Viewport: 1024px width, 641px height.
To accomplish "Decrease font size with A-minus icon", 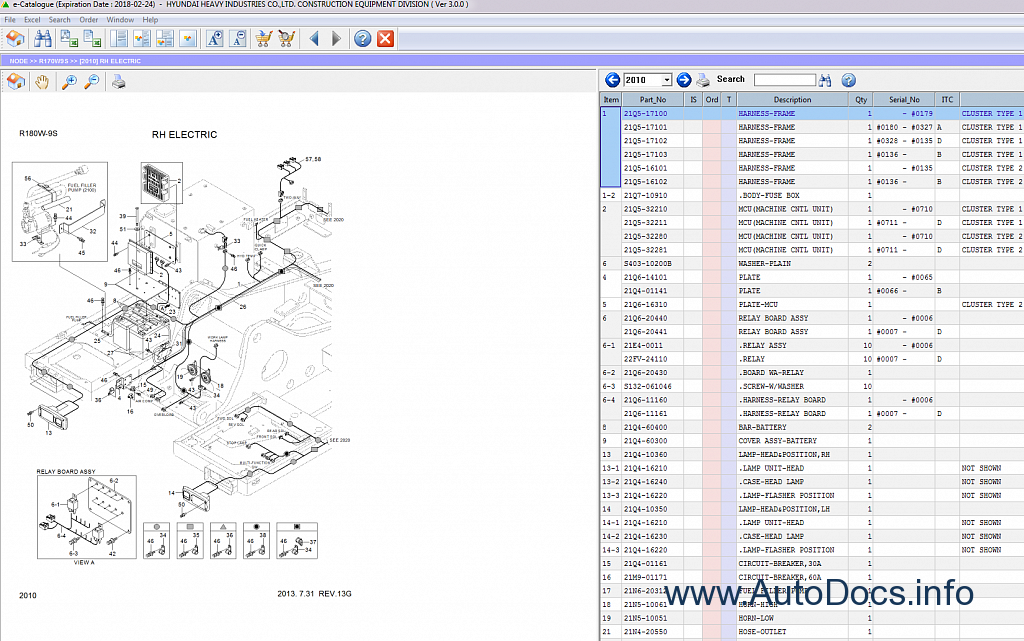I will (238, 39).
